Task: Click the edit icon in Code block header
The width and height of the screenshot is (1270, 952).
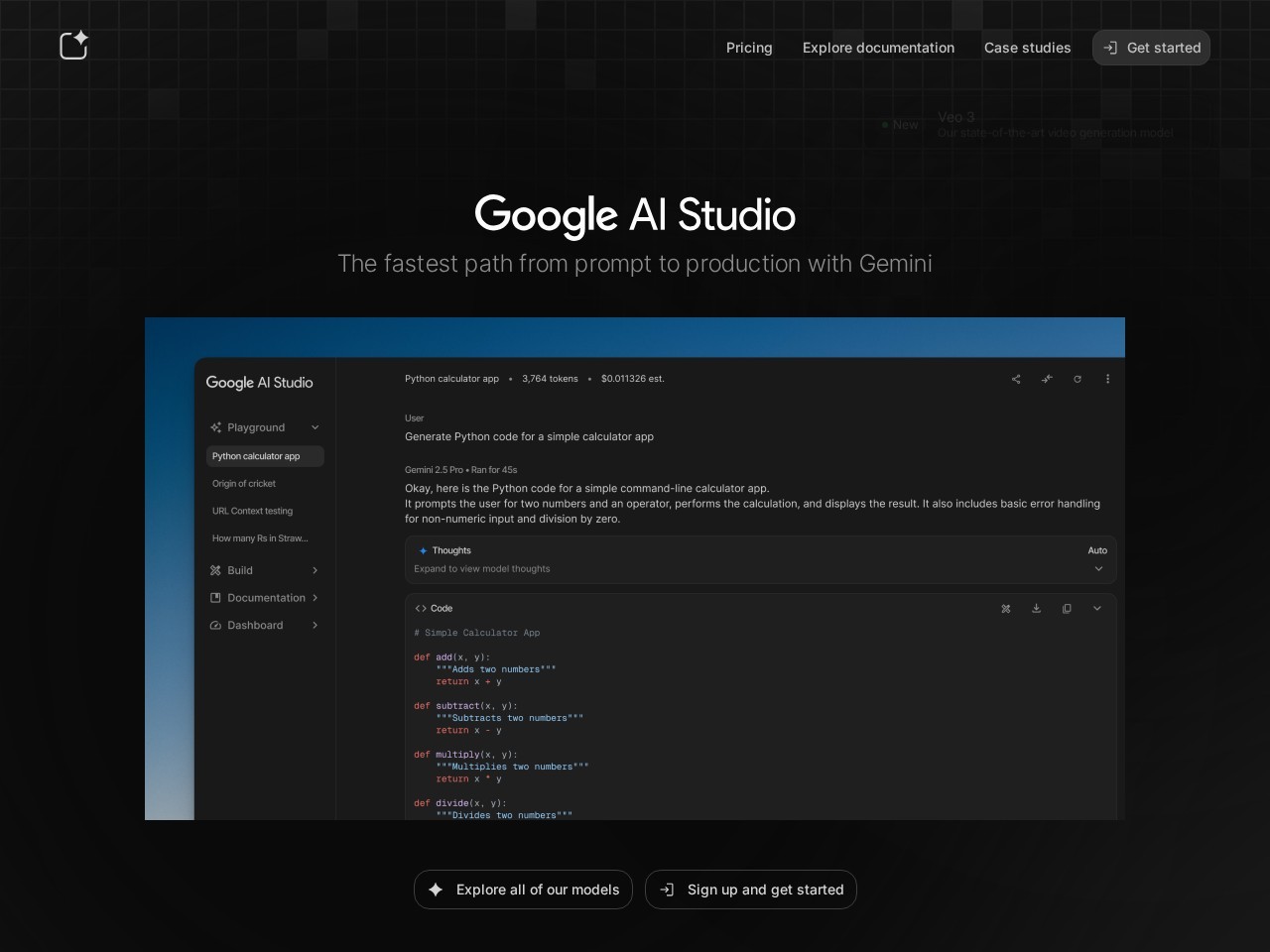Action: [x=1006, y=609]
